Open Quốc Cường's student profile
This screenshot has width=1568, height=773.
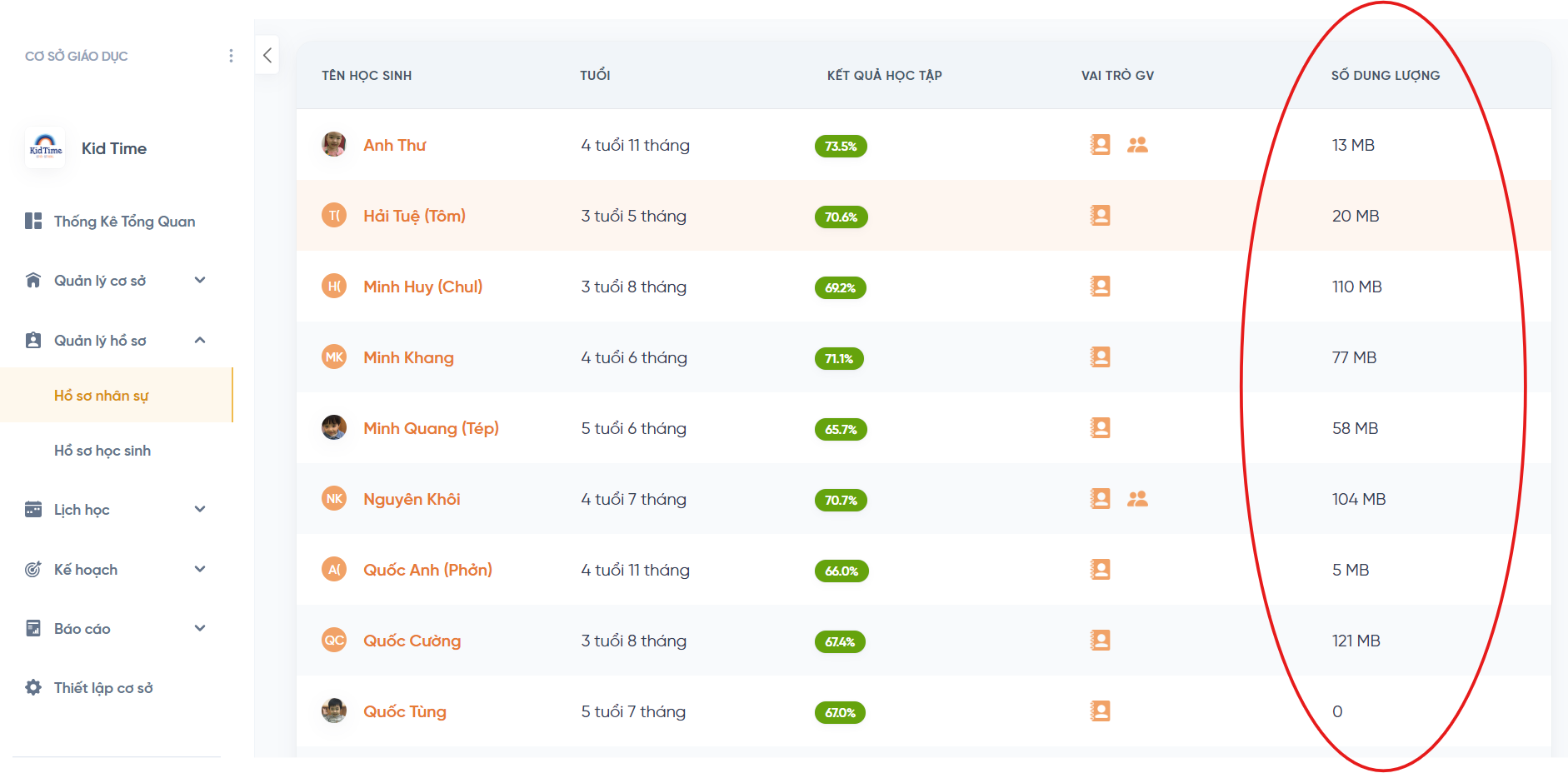pos(412,641)
